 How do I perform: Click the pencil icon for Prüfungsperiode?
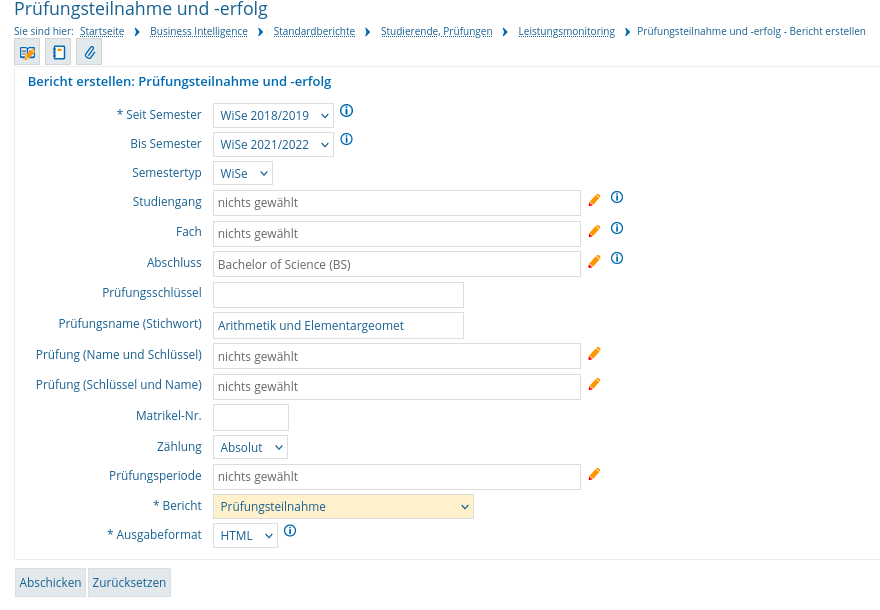coord(594,474)
